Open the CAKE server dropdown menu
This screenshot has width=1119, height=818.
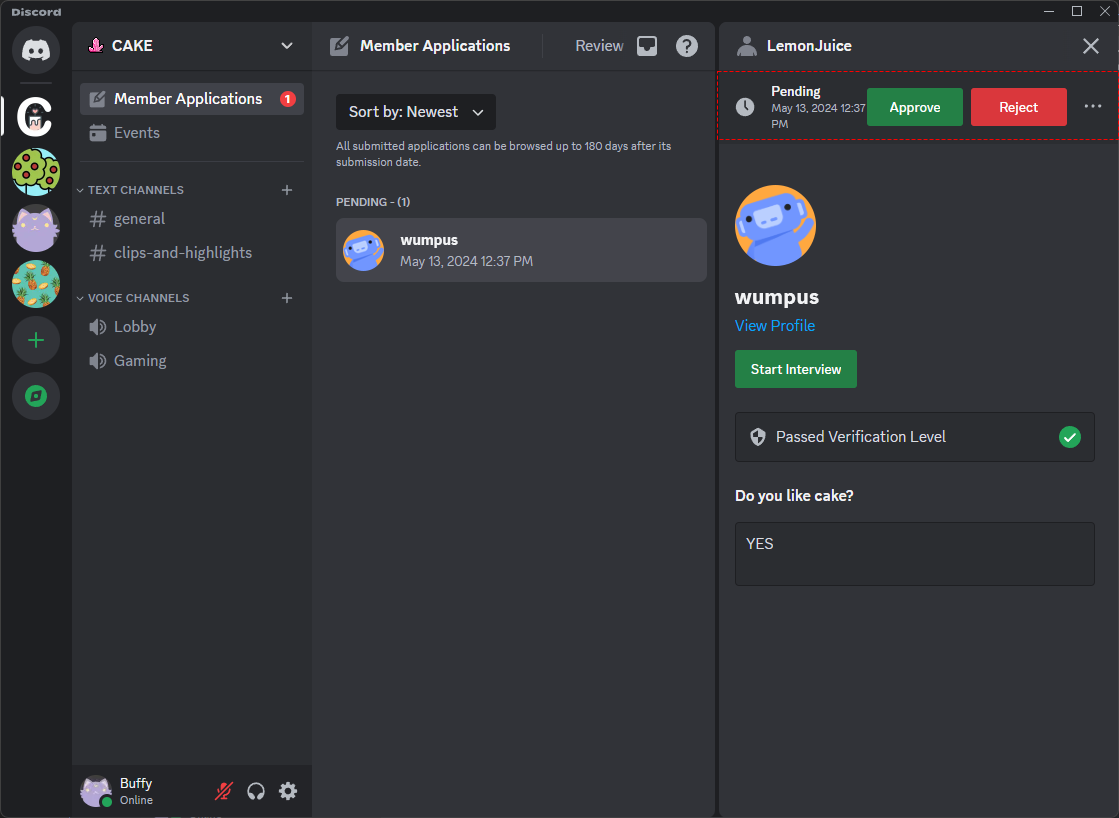pos(286,45)
